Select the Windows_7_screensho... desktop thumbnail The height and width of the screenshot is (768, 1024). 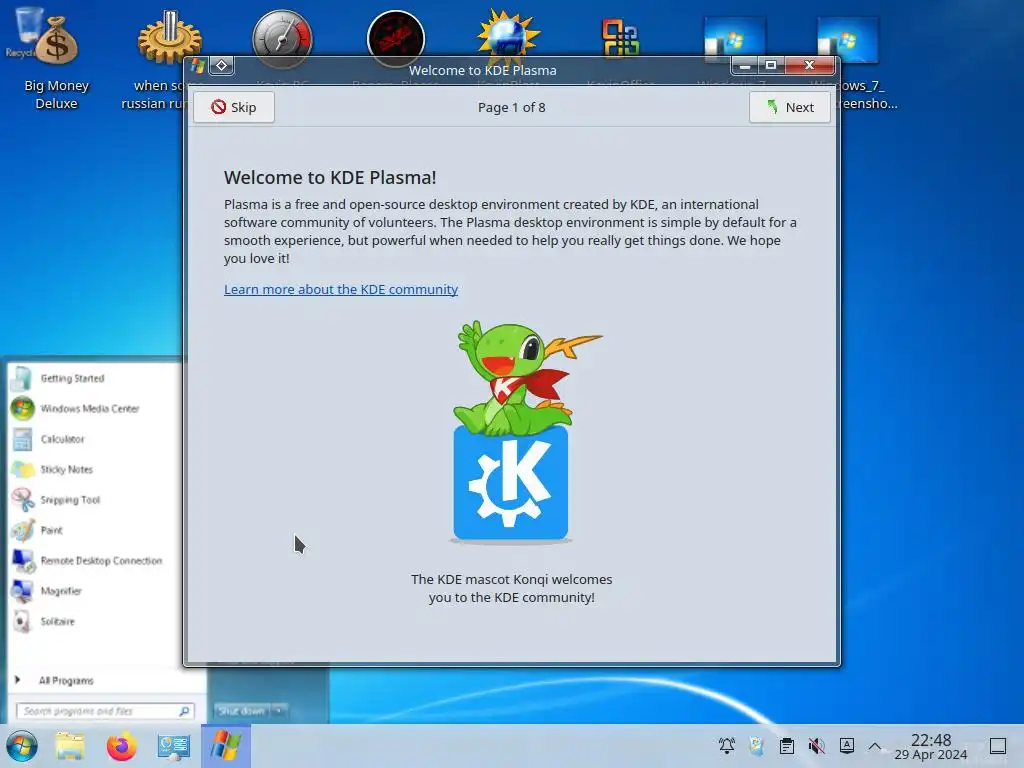848,40
